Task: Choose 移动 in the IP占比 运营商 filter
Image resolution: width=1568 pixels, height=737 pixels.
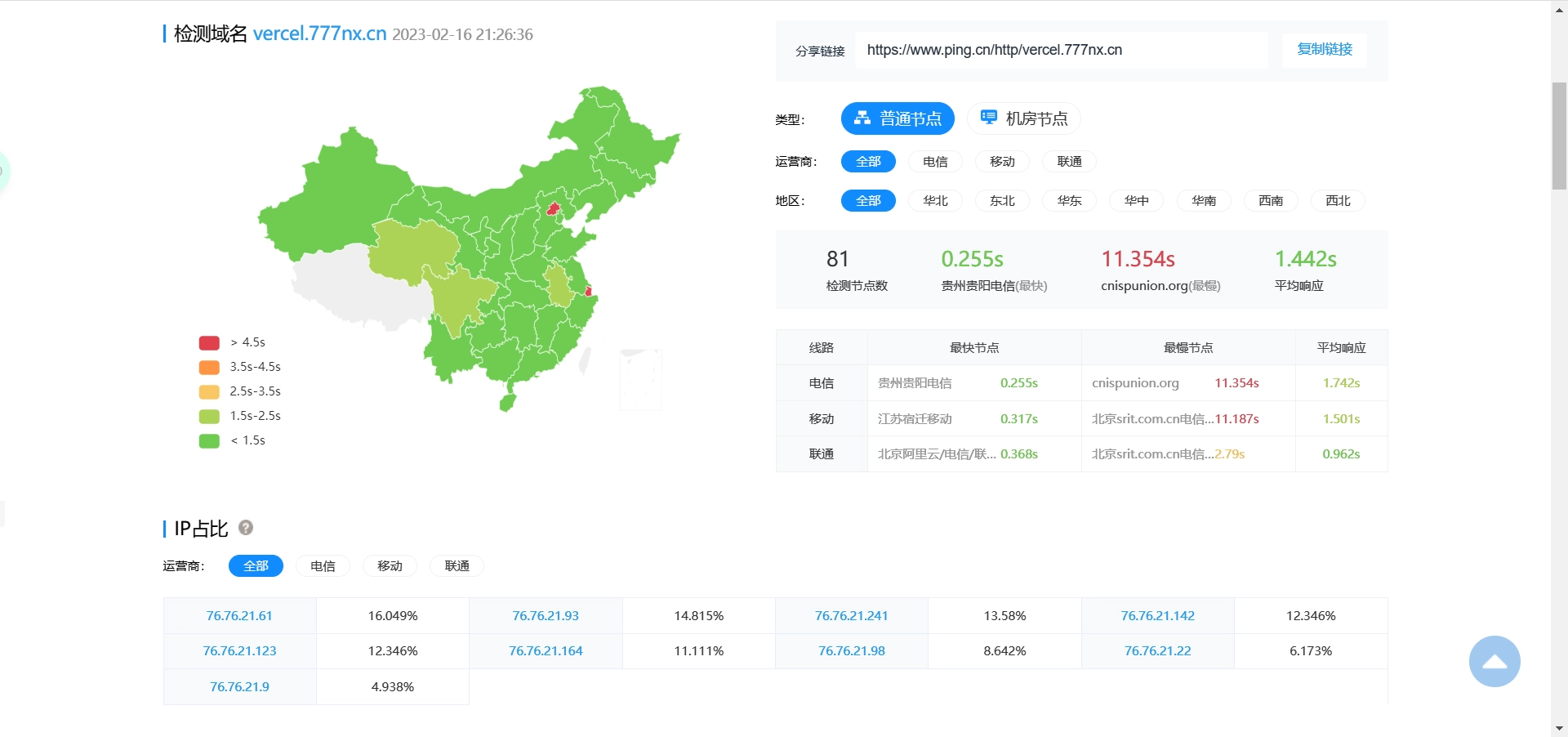Action: coord(390,566)
